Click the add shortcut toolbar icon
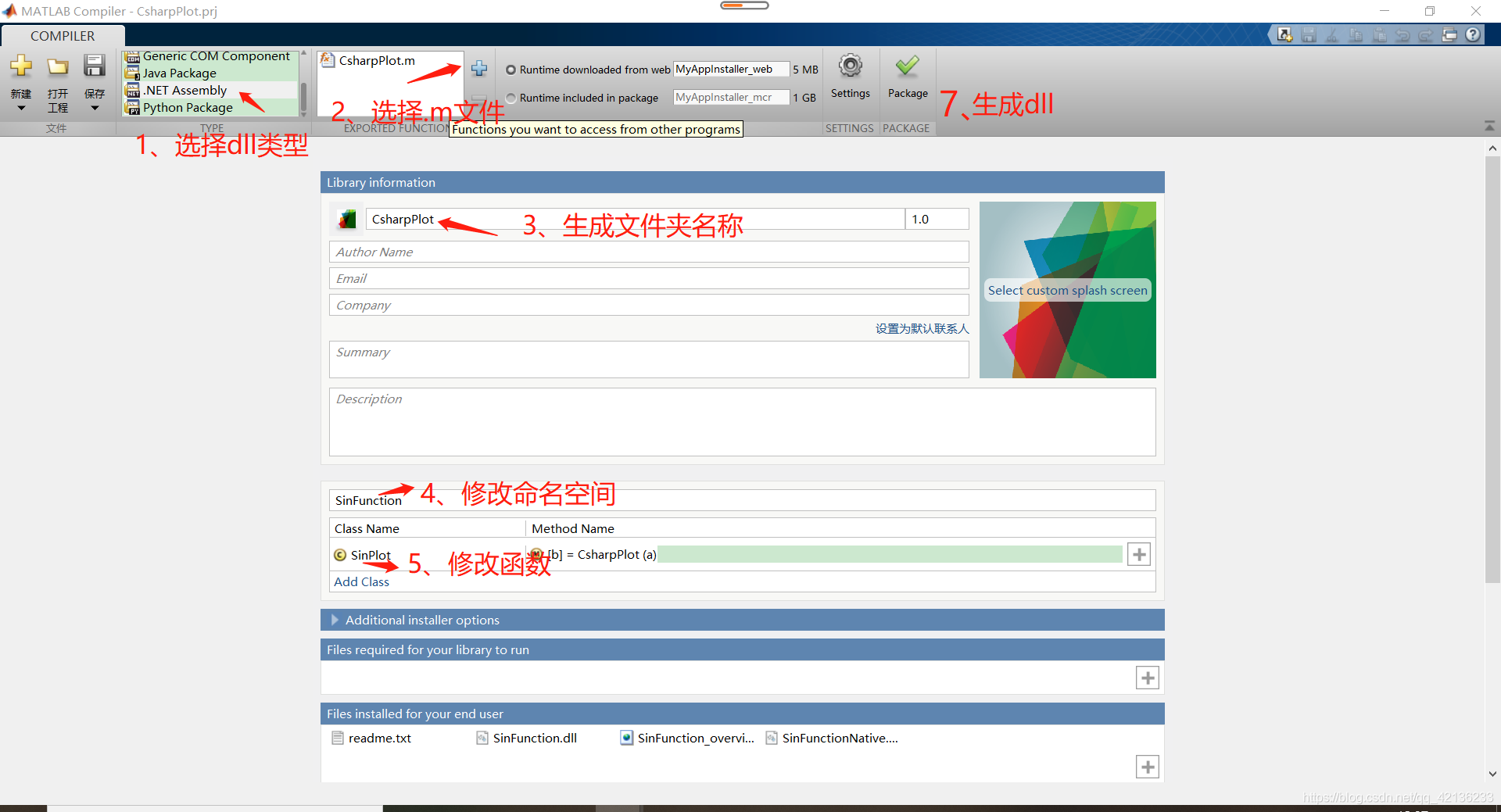 coord(1284,35)
